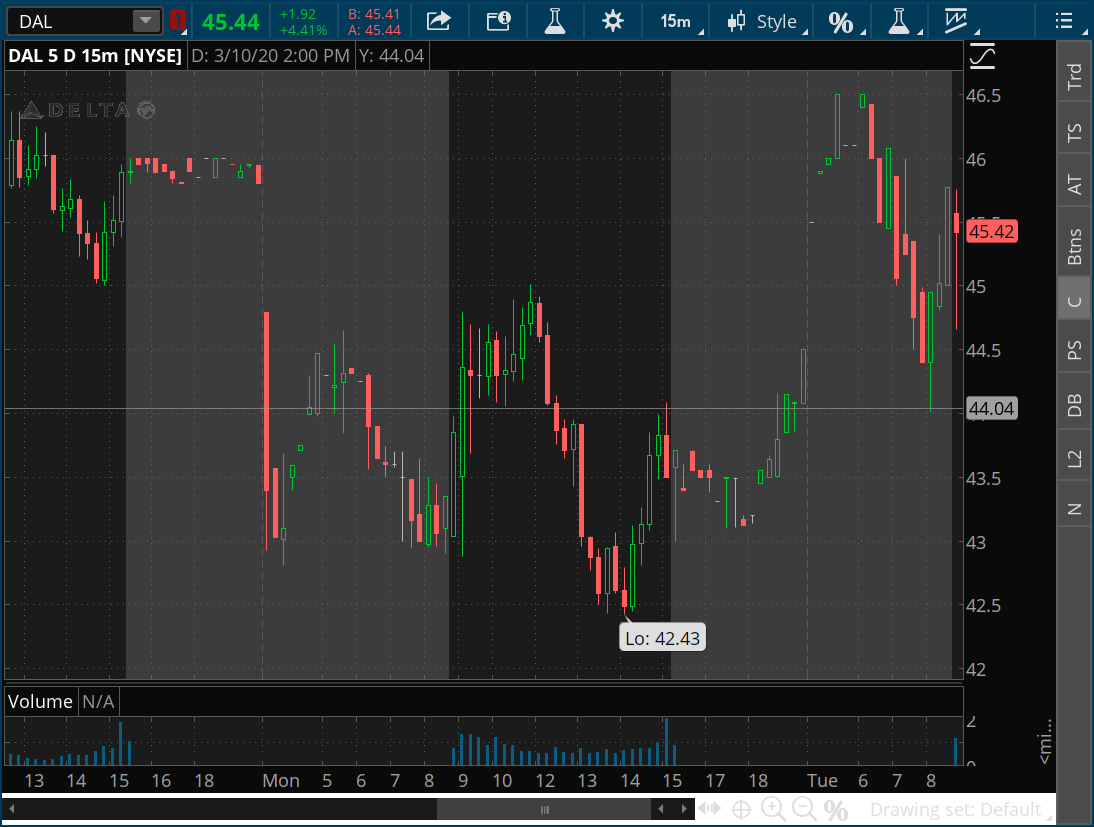Viewport: 1094px width, 827px height.
Task: Open the Btns sidebar tab
Action: click(x=1074, y=246)
